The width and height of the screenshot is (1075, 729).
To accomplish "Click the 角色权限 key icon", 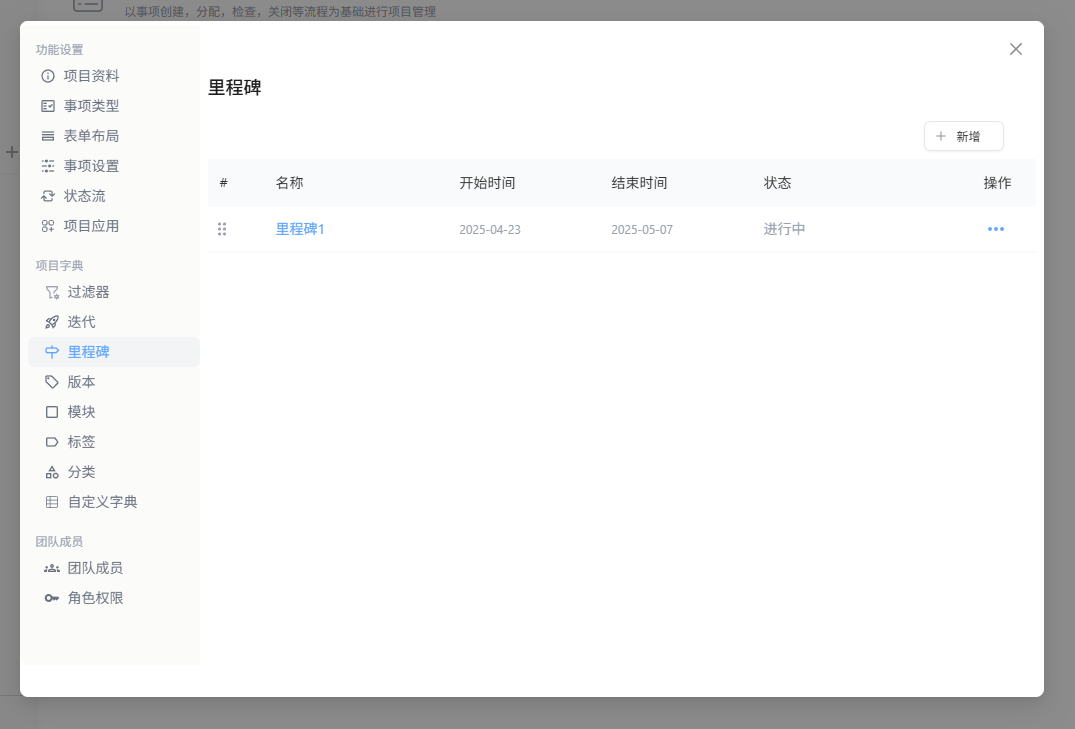I will 52,599.
